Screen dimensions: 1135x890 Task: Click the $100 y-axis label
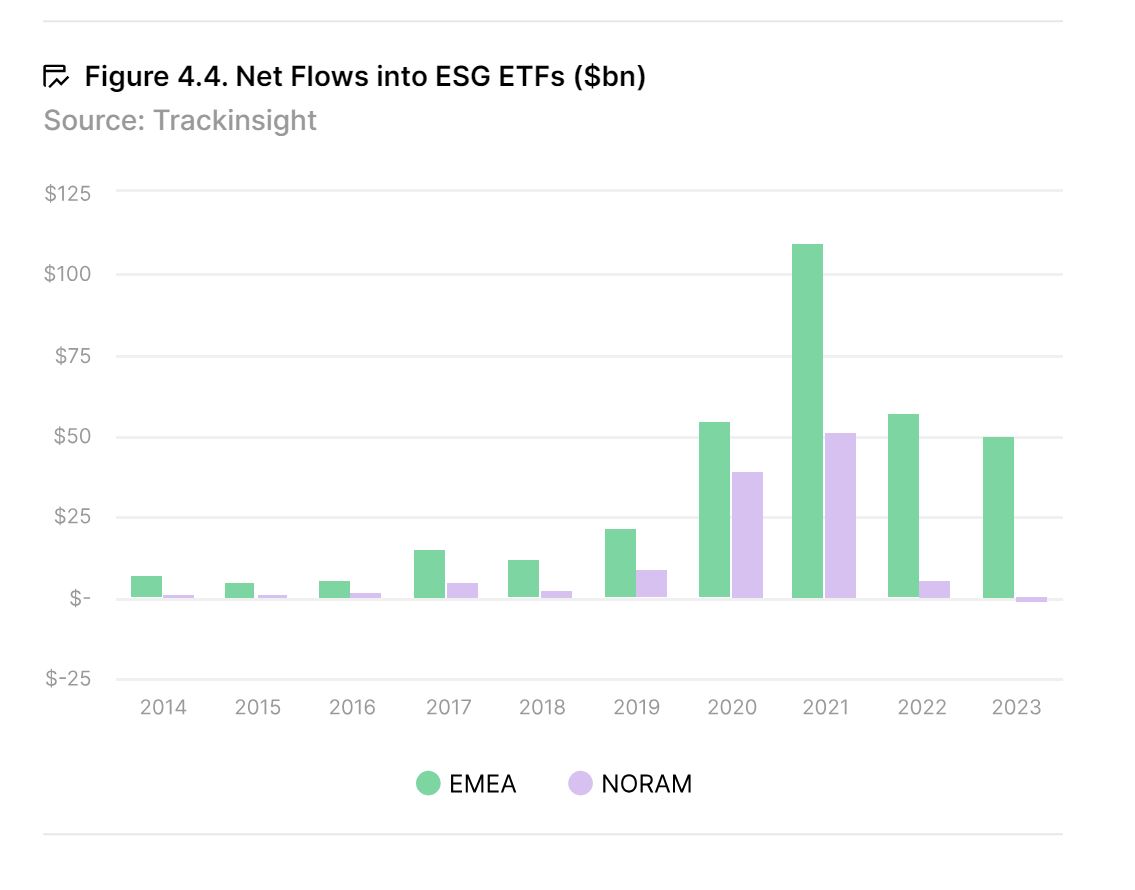(67, 274)
